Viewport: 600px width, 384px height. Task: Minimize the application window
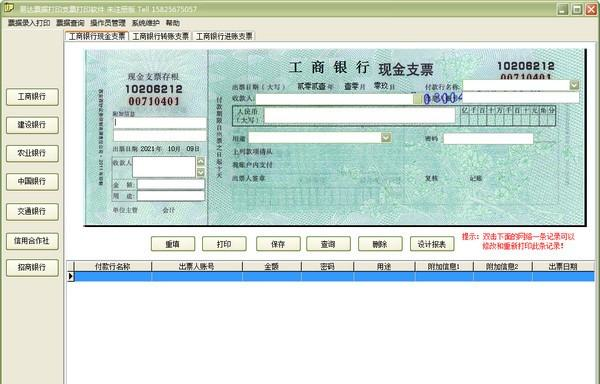[x=562, y=9]
